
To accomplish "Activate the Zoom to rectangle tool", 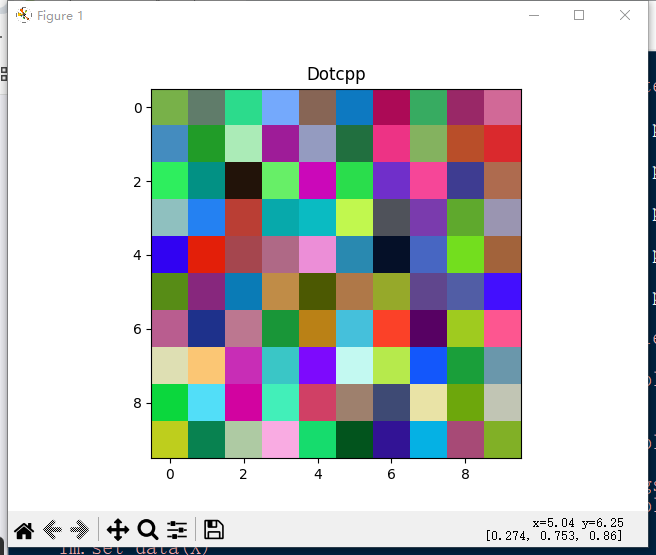I will click(148, 530).
